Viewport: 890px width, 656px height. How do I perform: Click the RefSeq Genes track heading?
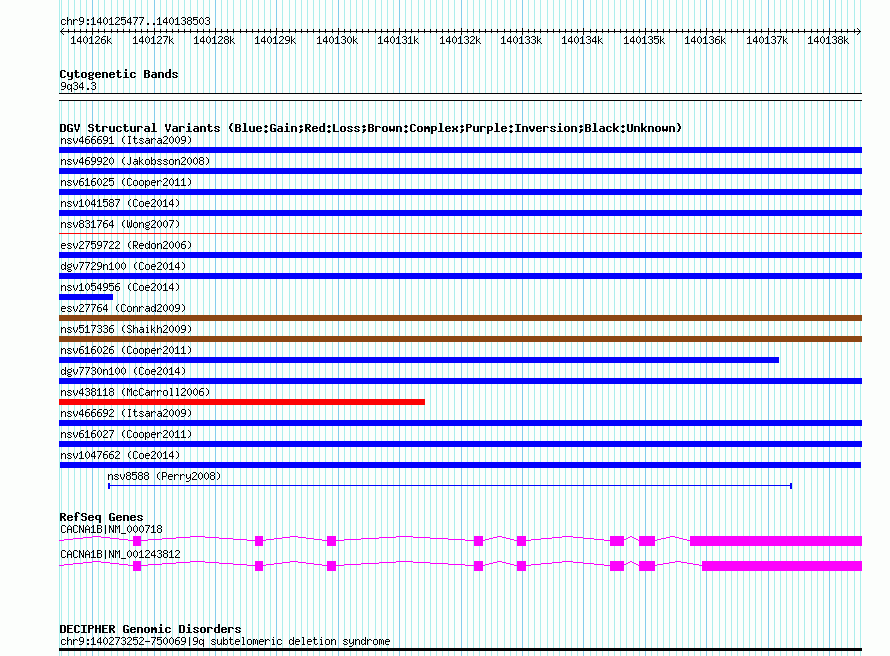pos(101,517)
